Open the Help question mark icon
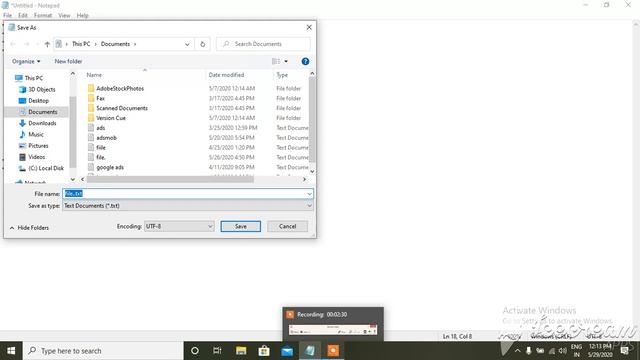This screenshot has height=360, width=640. pyautogui.click(x=305, y=61)
